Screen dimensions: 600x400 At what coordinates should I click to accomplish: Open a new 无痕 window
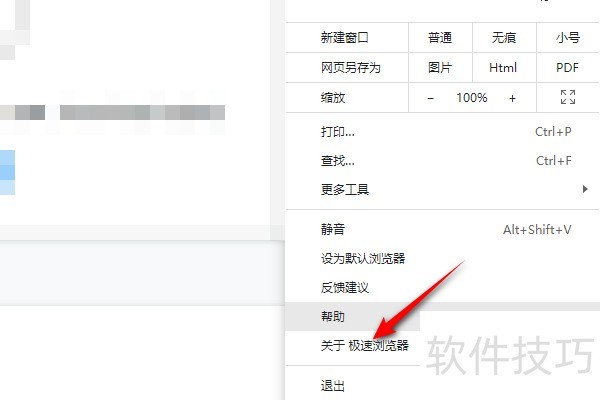tap(504, 38)
